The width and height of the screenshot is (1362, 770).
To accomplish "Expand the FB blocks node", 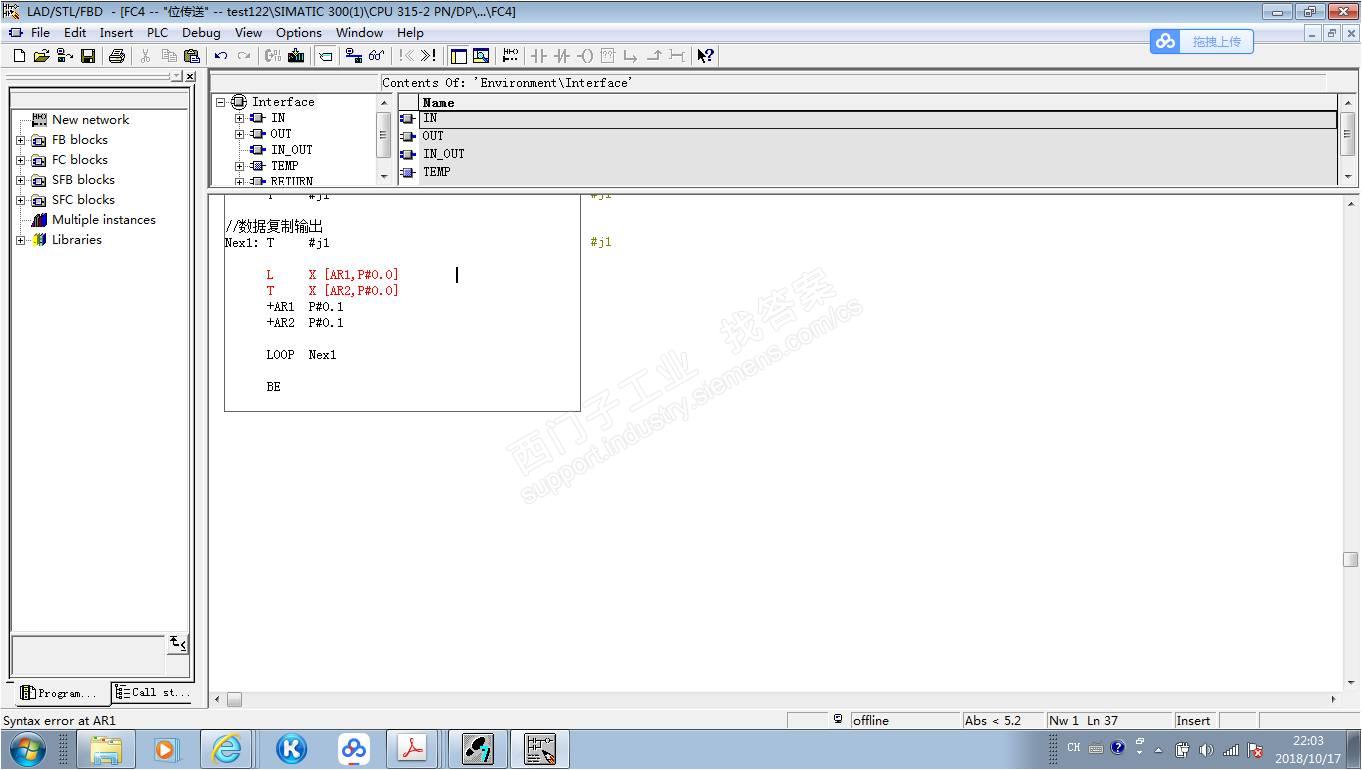I will pyautogui.click(x=21, y=140).
